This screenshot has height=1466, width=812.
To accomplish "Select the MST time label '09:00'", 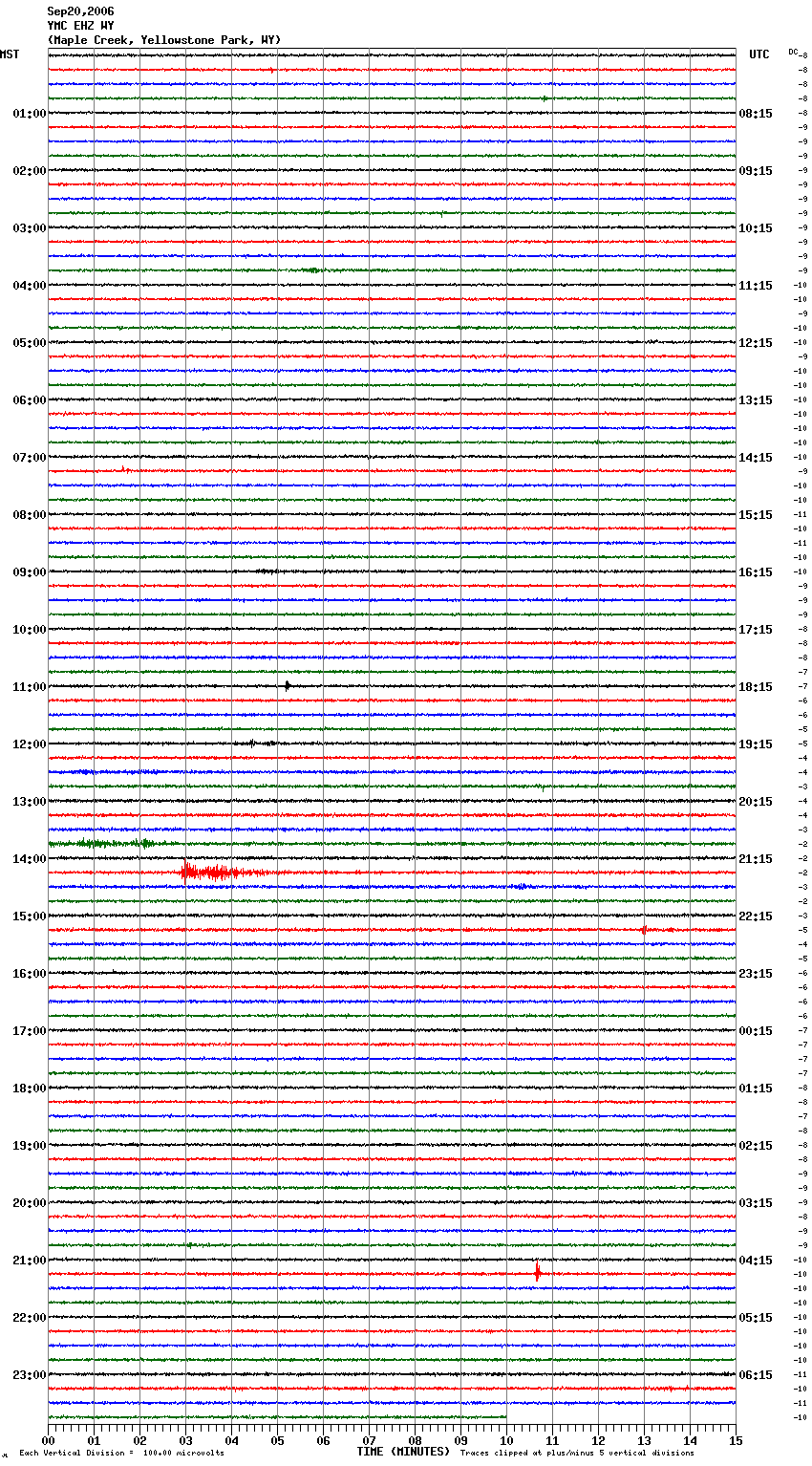I will pyautogui.click(x=30, y=572).
